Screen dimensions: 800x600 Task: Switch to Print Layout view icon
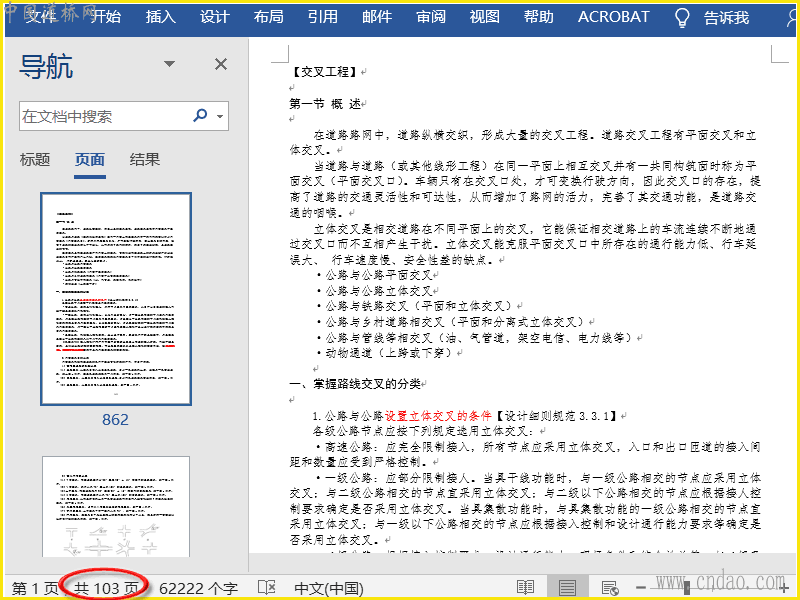[567, 587]
